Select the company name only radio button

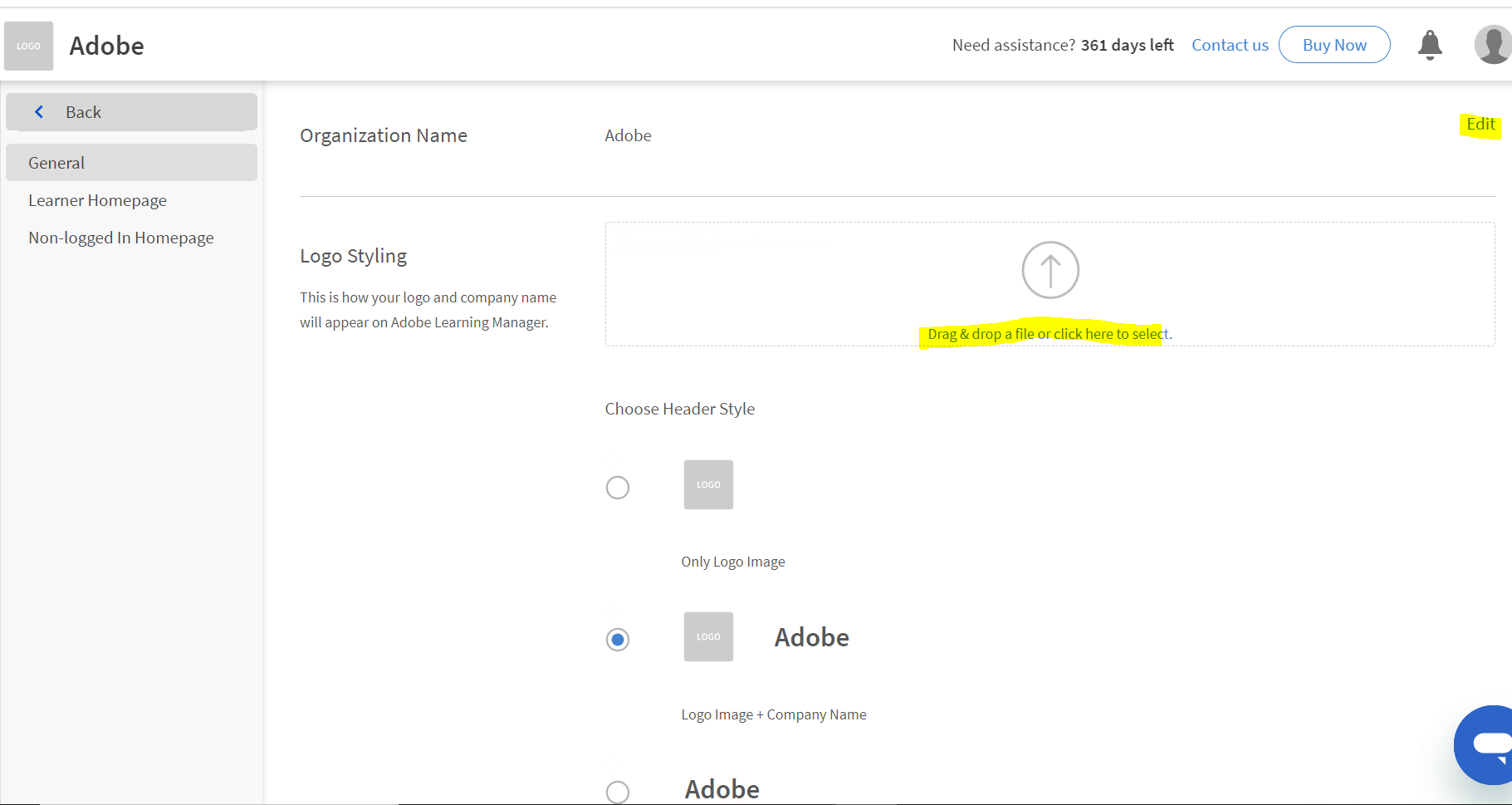[x=618, y=792]
